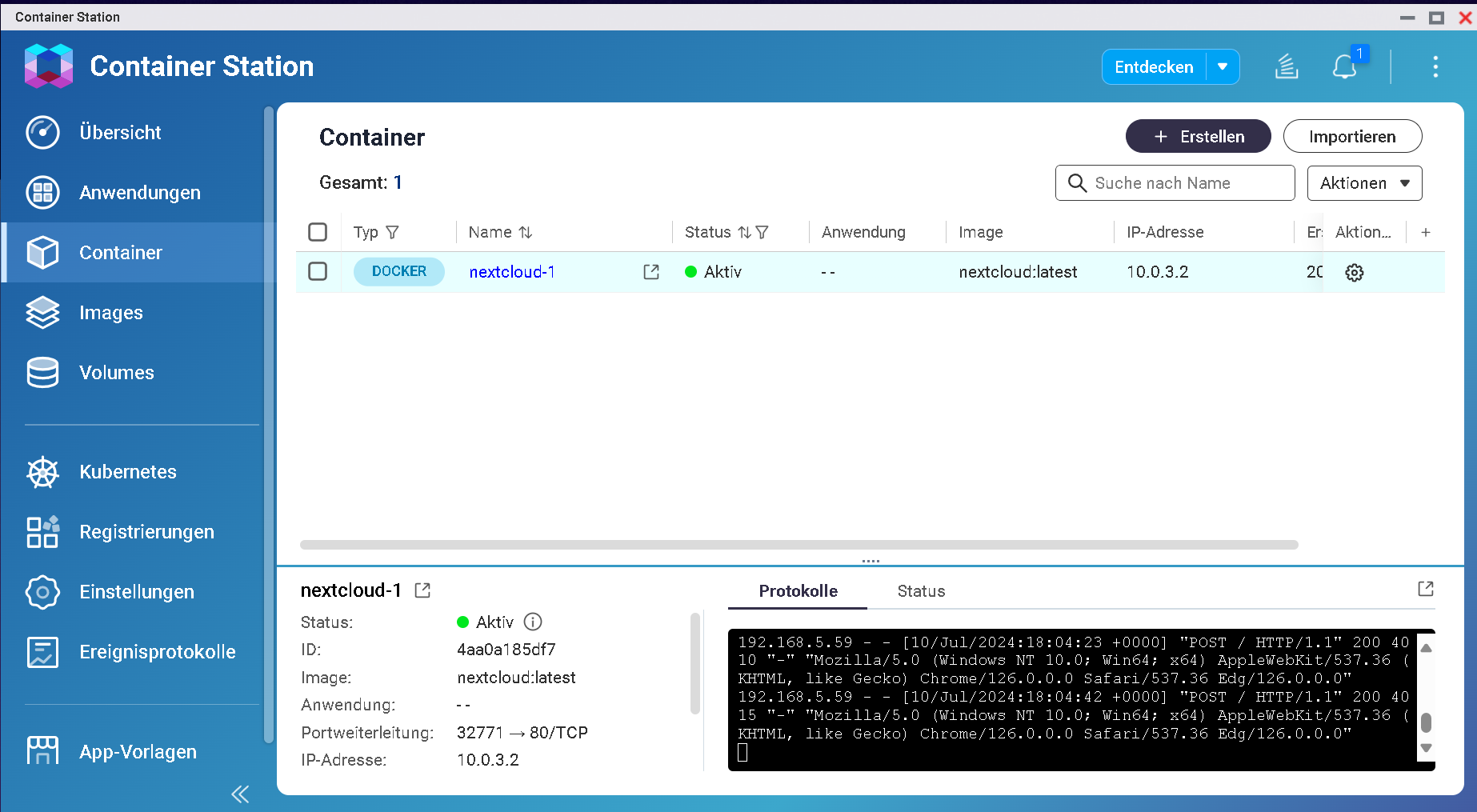Viewport: 1477px width, 812px height.
Task: Click the Image column header
Action: tap(980, 232)
